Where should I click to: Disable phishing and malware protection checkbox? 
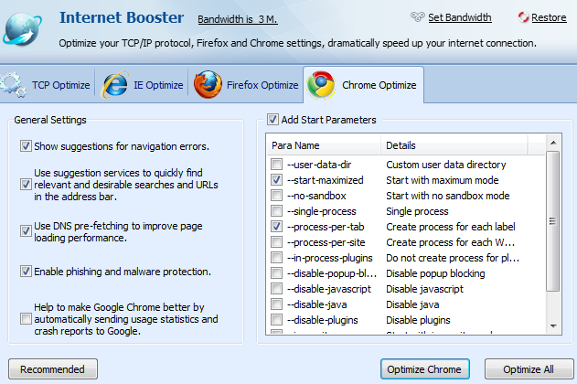[26, 271]
